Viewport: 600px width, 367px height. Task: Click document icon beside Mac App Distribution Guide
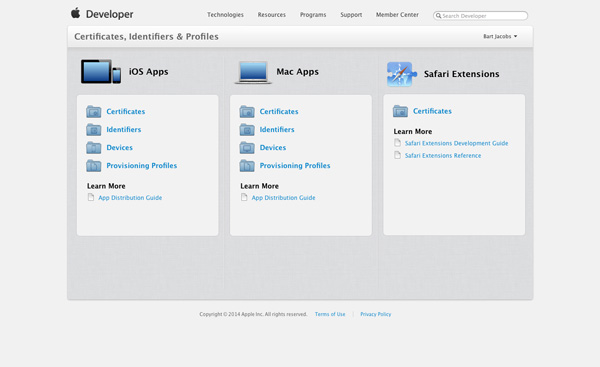click(x=244, y=197)
